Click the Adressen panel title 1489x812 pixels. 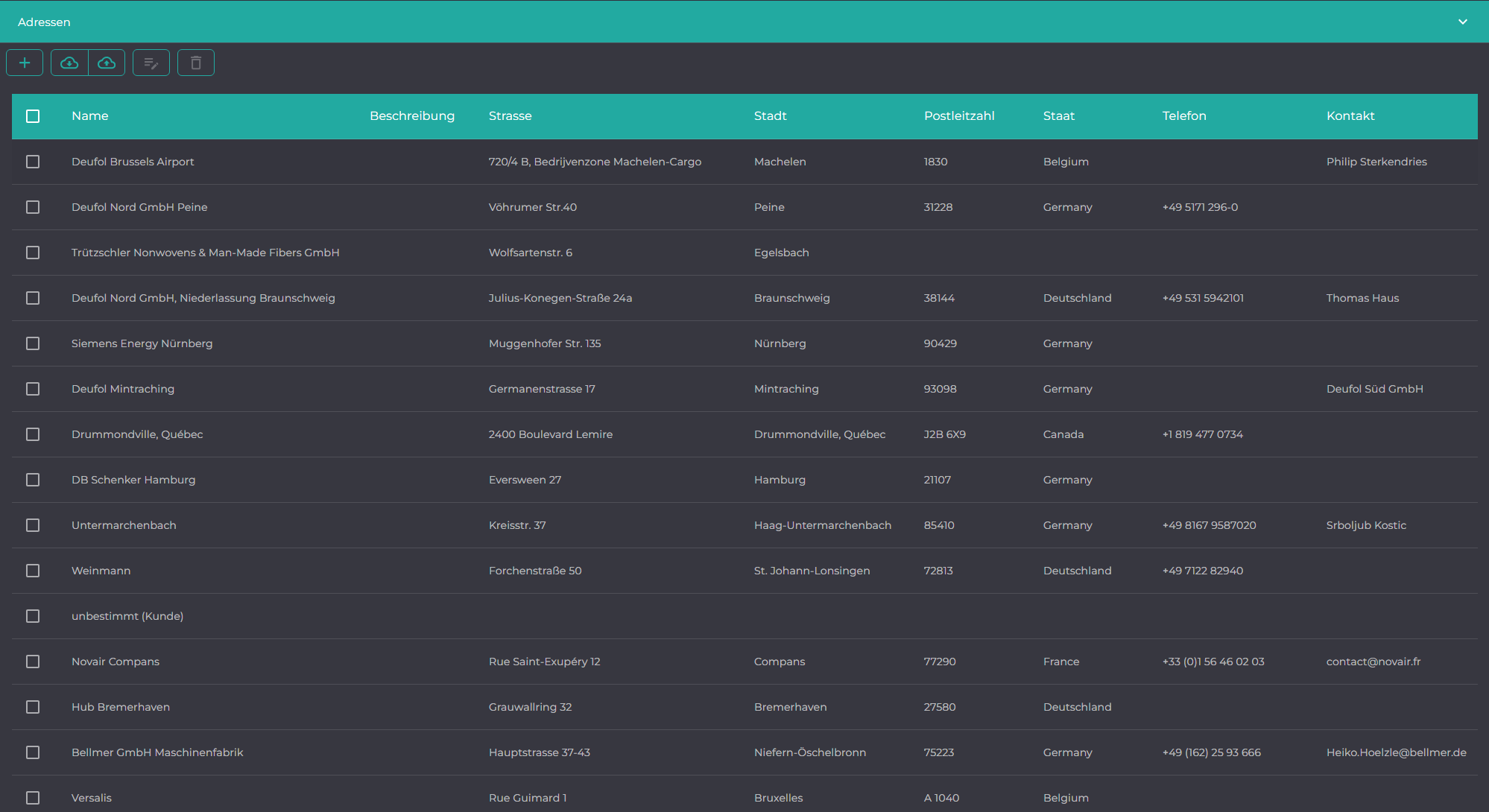[x=44, y=22]
